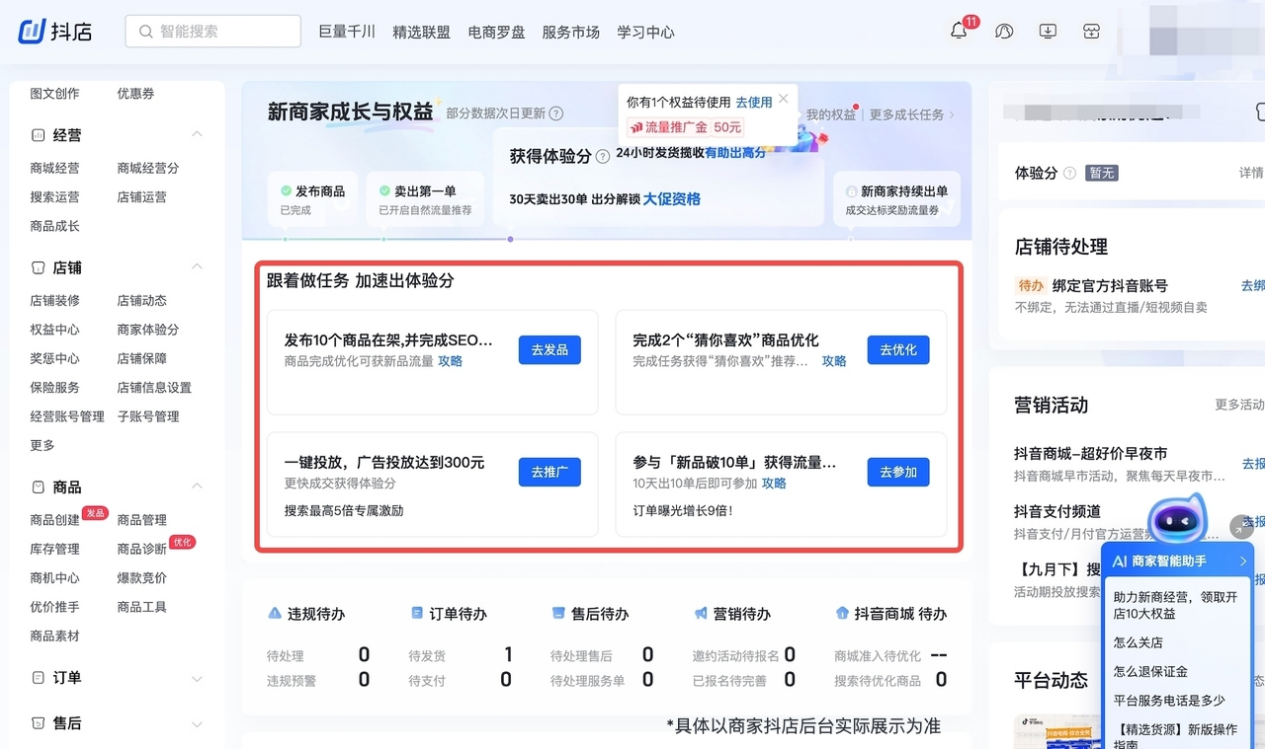Expand the 售后 sidebar section

click(x=197, y=724)
